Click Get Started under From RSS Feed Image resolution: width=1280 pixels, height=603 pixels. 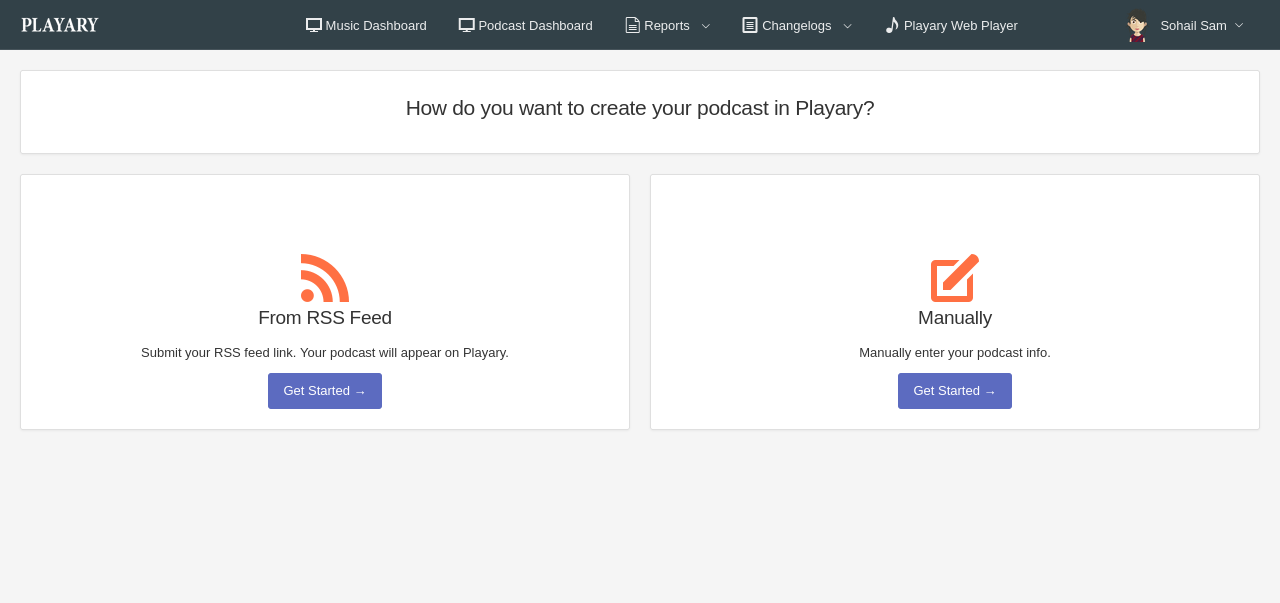point(324,391)
